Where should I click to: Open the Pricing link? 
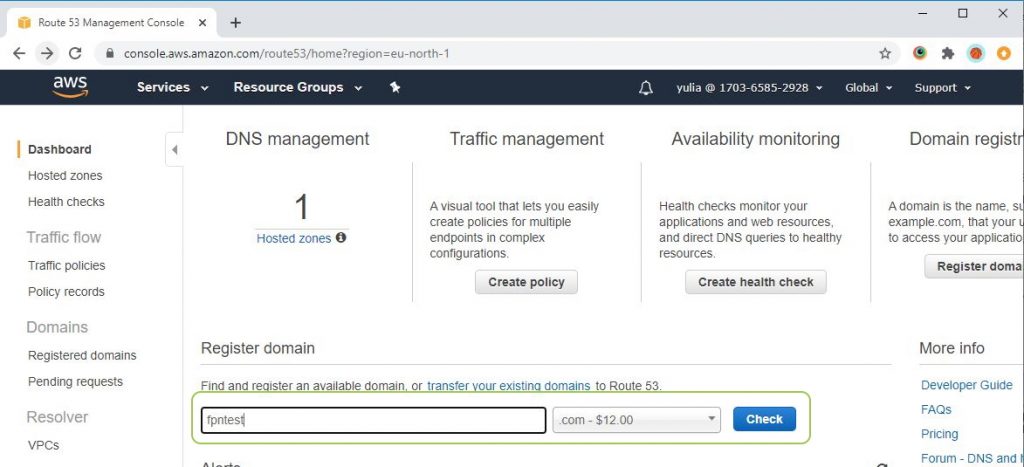(939, 434)
